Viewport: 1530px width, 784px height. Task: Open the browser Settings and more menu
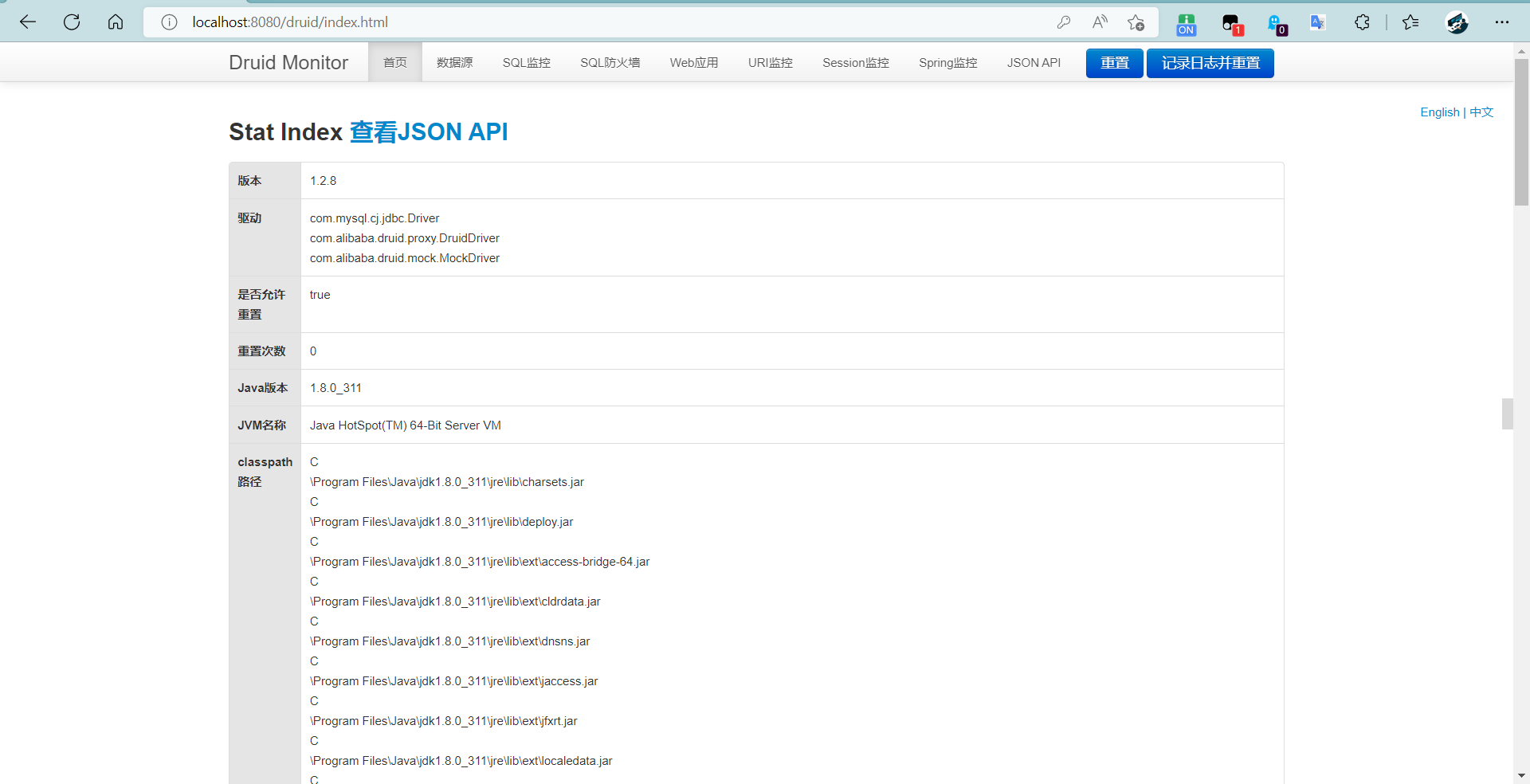(x=1502, y=22)
